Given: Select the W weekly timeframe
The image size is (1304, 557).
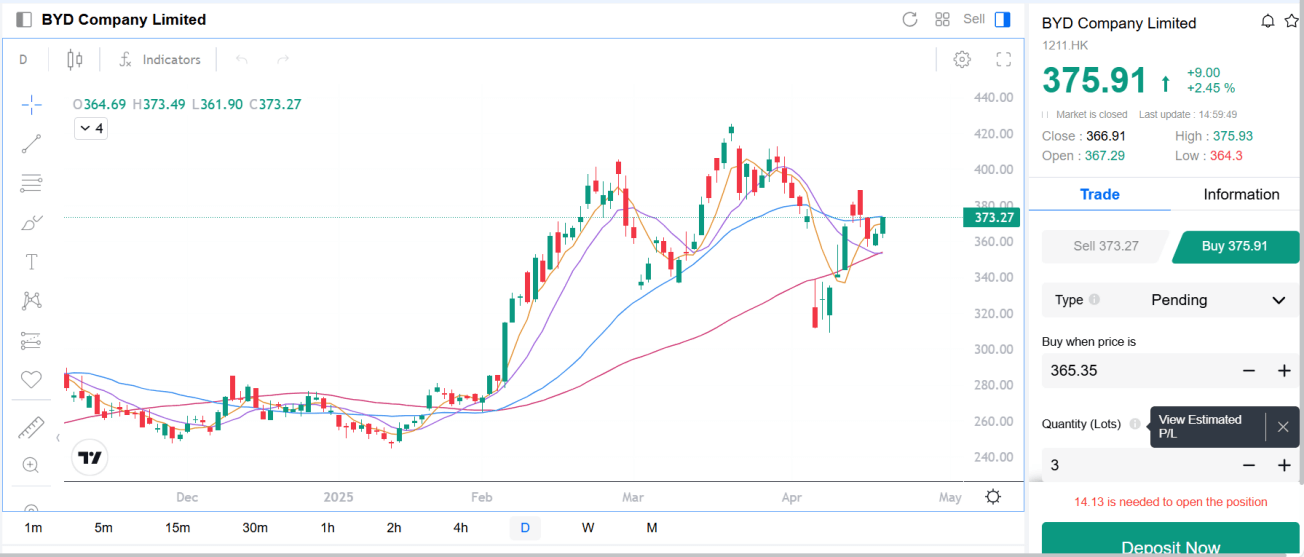Looking at the screenshot, I should click(x=588, y=528).
